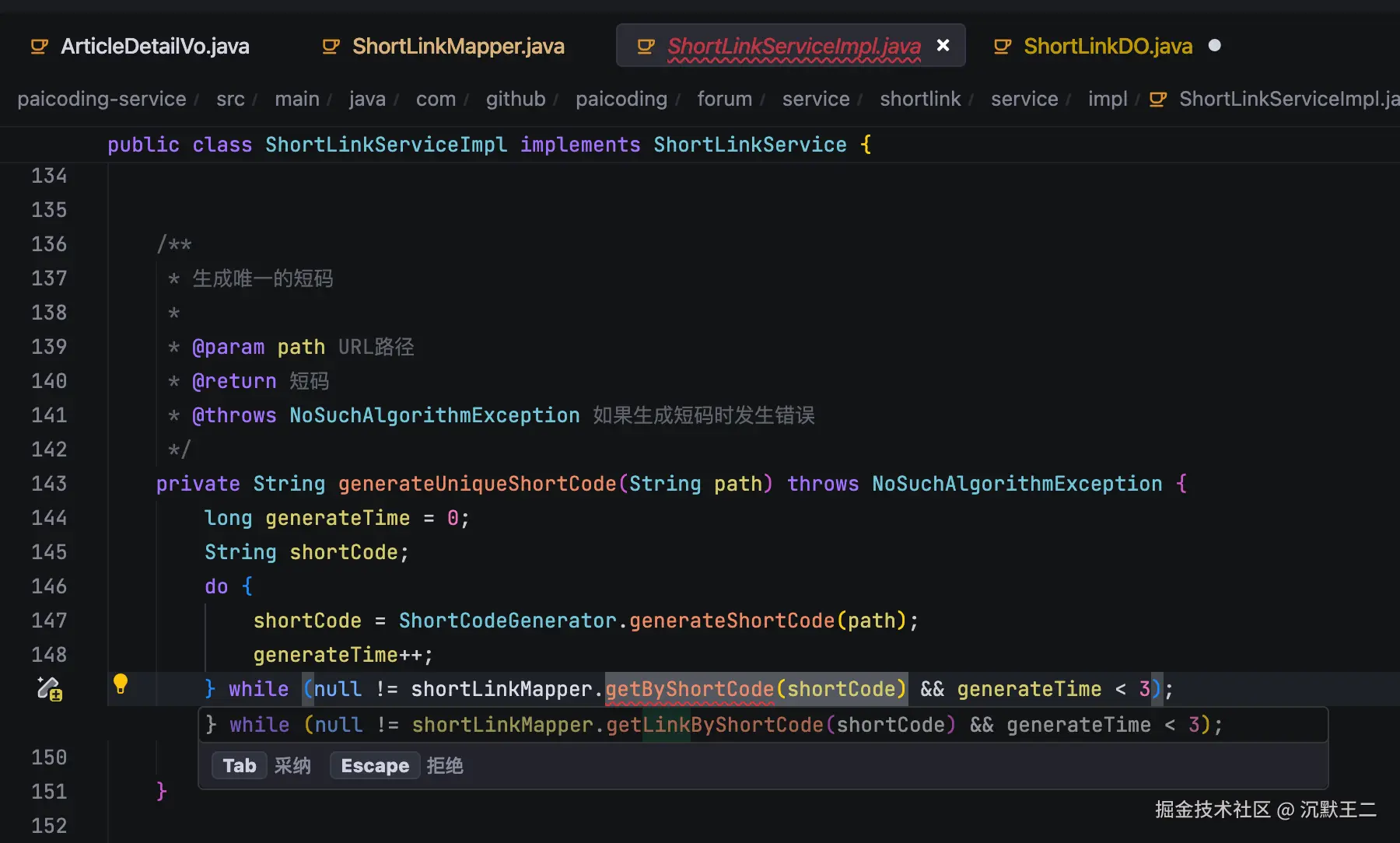Click the Java file icon on the ShortLinkServiceImpl.java tab
The image size is (1400, 843).
[646, 47]
